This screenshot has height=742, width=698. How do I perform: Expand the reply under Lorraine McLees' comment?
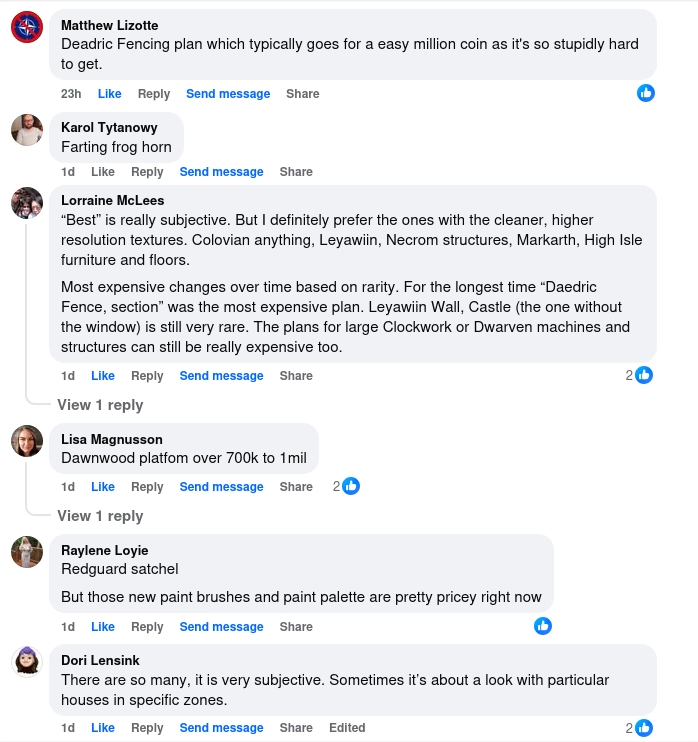coord(100,405)
